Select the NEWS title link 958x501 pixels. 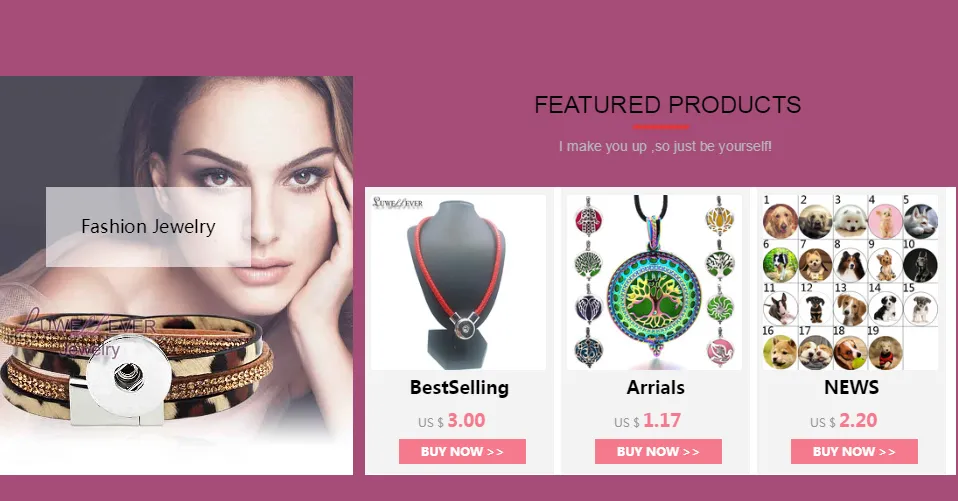point(852,387)
